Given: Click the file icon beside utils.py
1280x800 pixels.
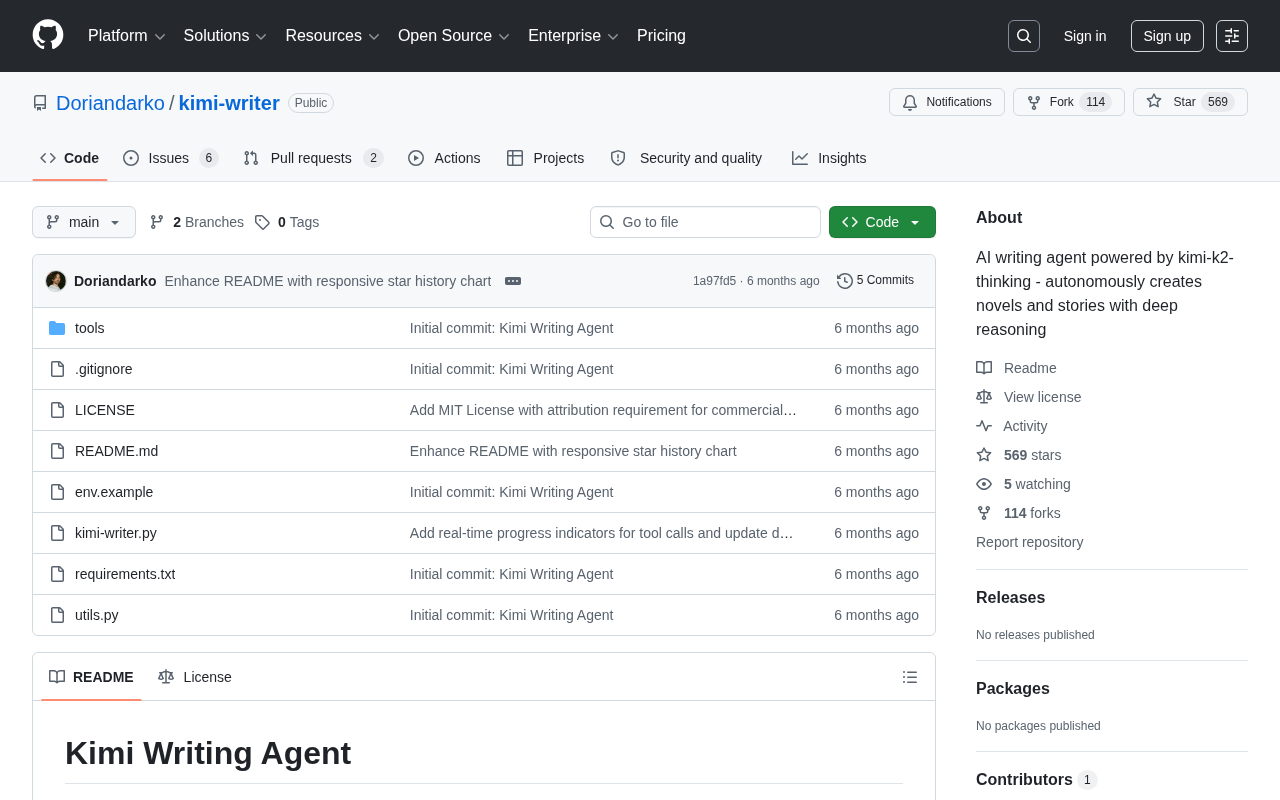Looking at the screenshot, I should coord(57,615).
